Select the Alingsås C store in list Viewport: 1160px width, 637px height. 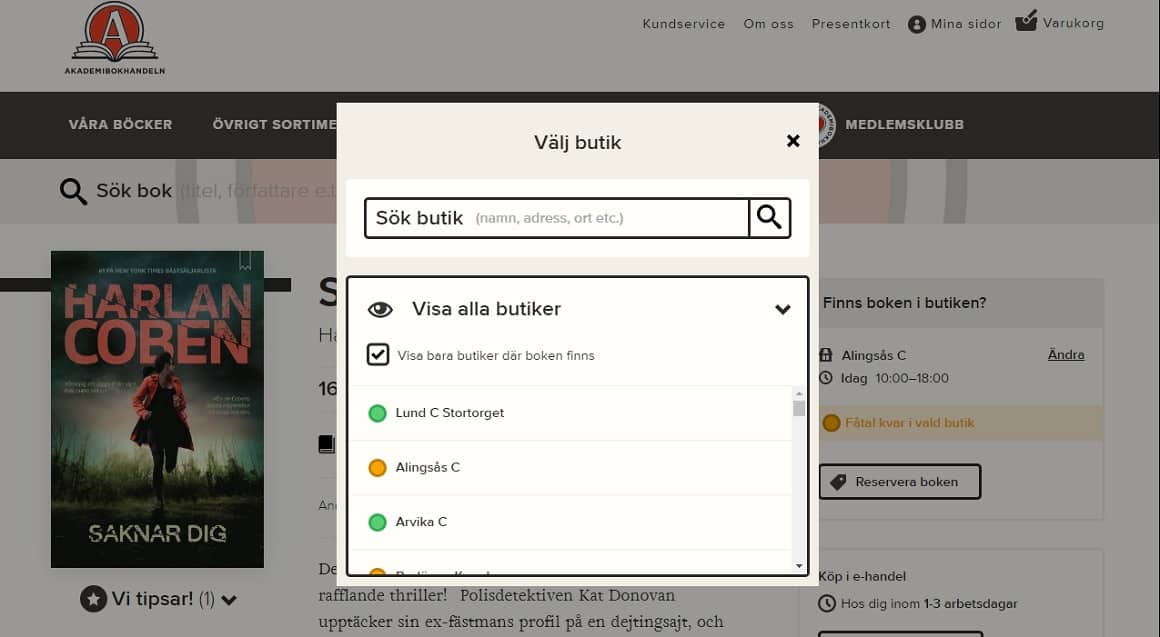(x=570, y=468)
